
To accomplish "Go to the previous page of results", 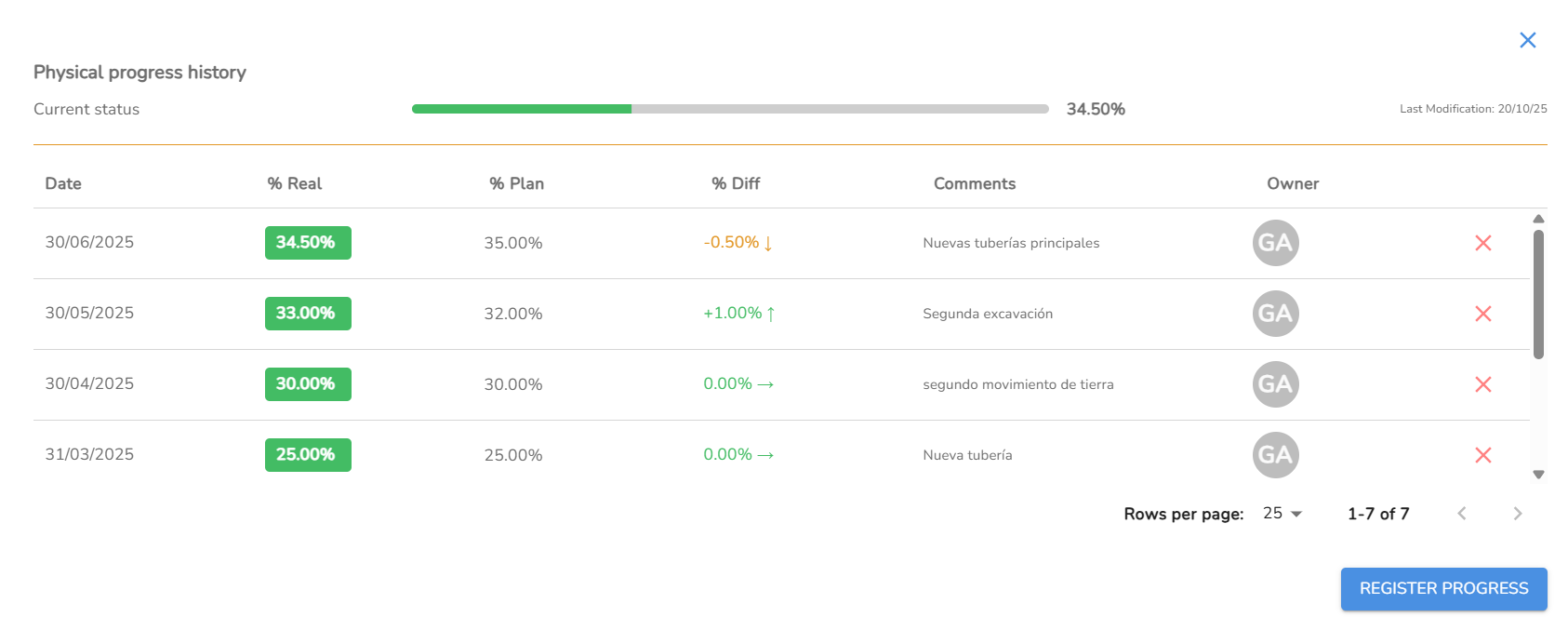I will (x=1462, y=514).
